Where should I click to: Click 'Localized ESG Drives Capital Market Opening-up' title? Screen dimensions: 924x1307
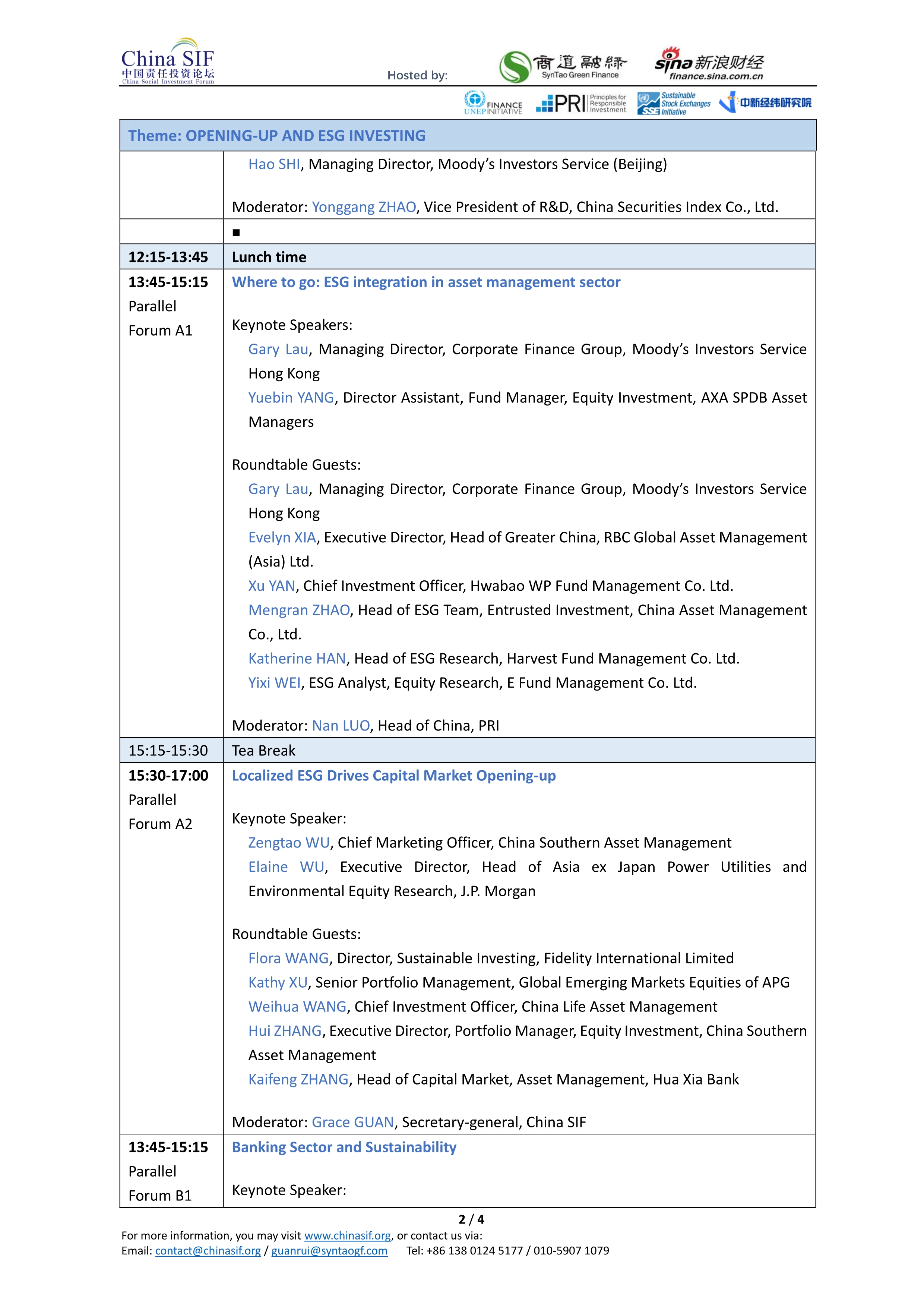(x=393, y=776)
